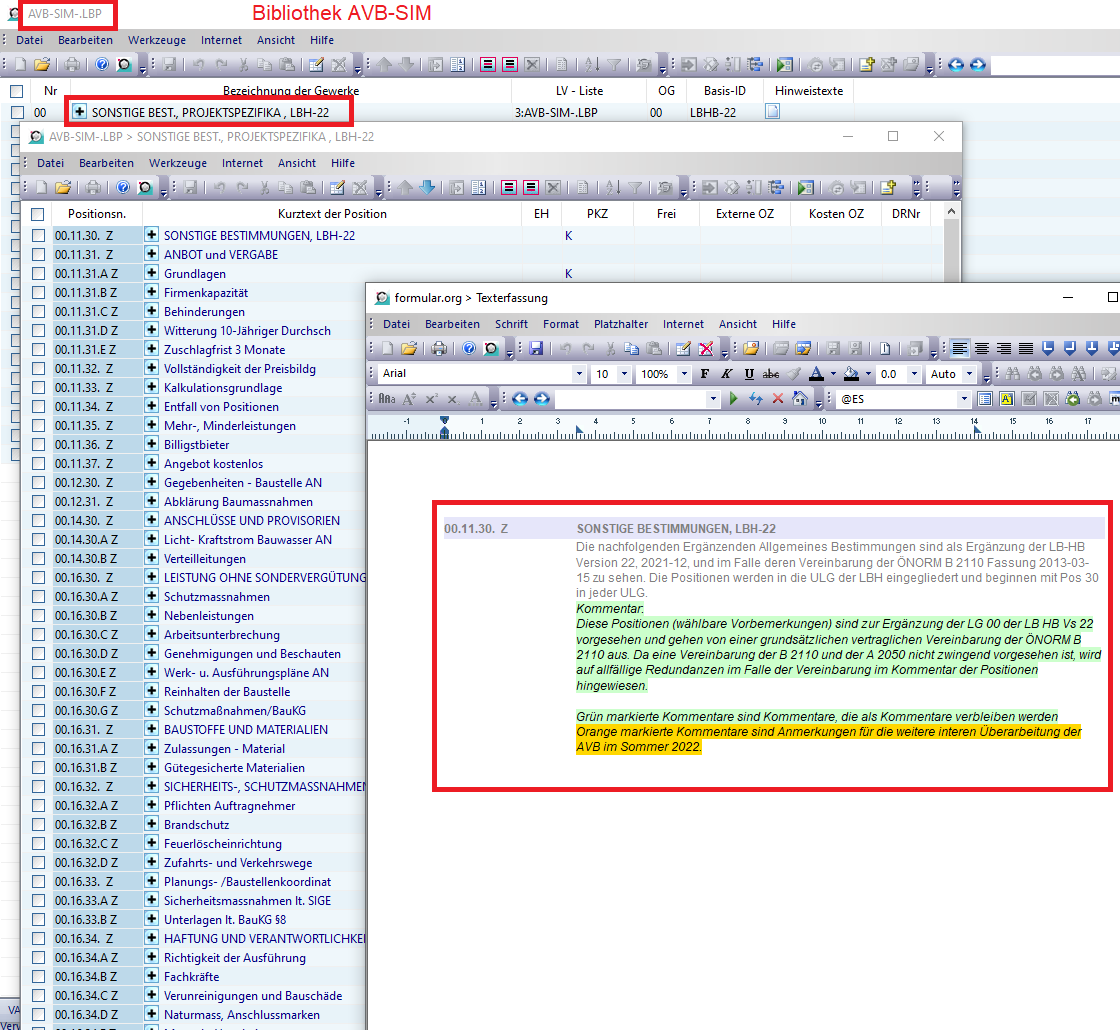Viewport: 1120px width, 1030px height.
Task: Open Werkzeuge menu in main window
Action: click(x=156, y=40)
